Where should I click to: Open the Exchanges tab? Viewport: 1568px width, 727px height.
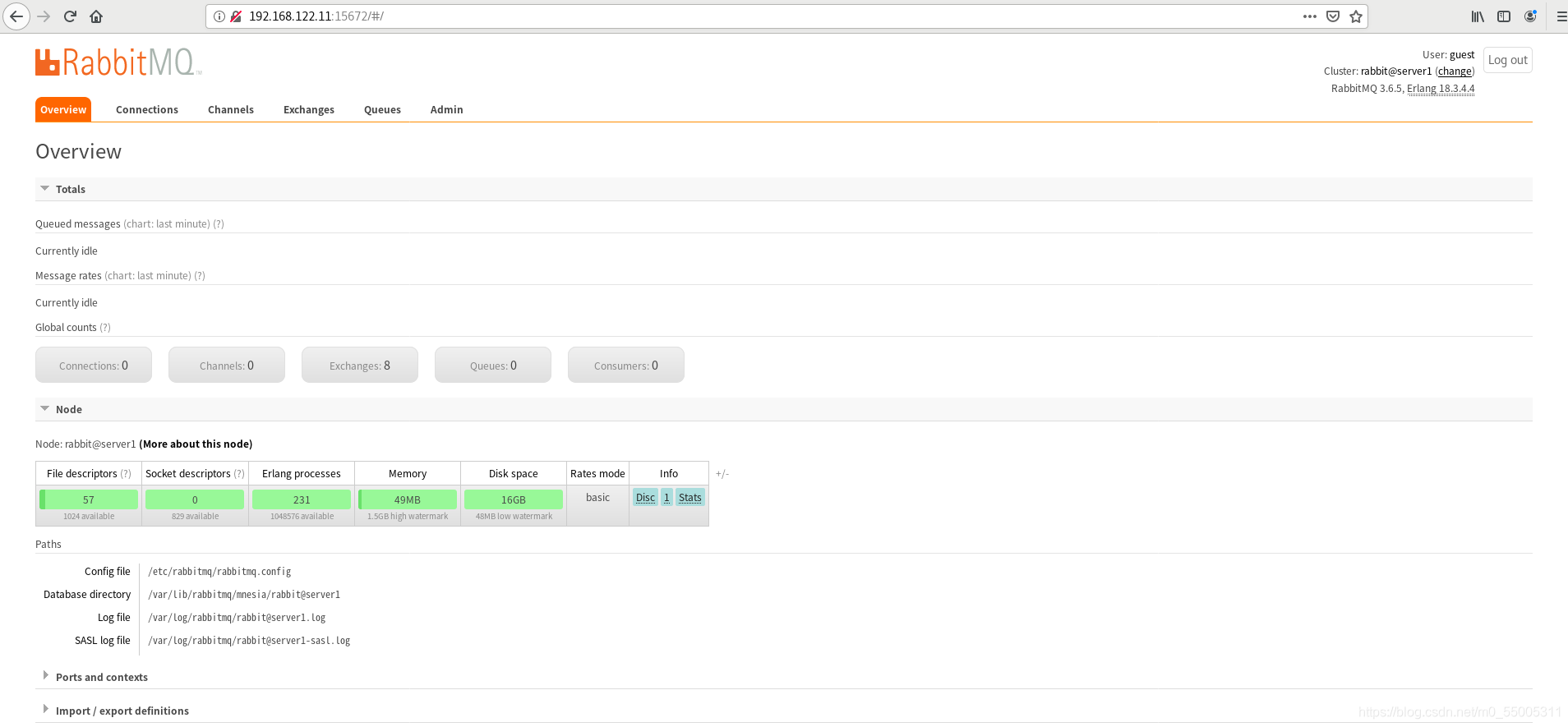pyautogui.click(x=309, y=109)
